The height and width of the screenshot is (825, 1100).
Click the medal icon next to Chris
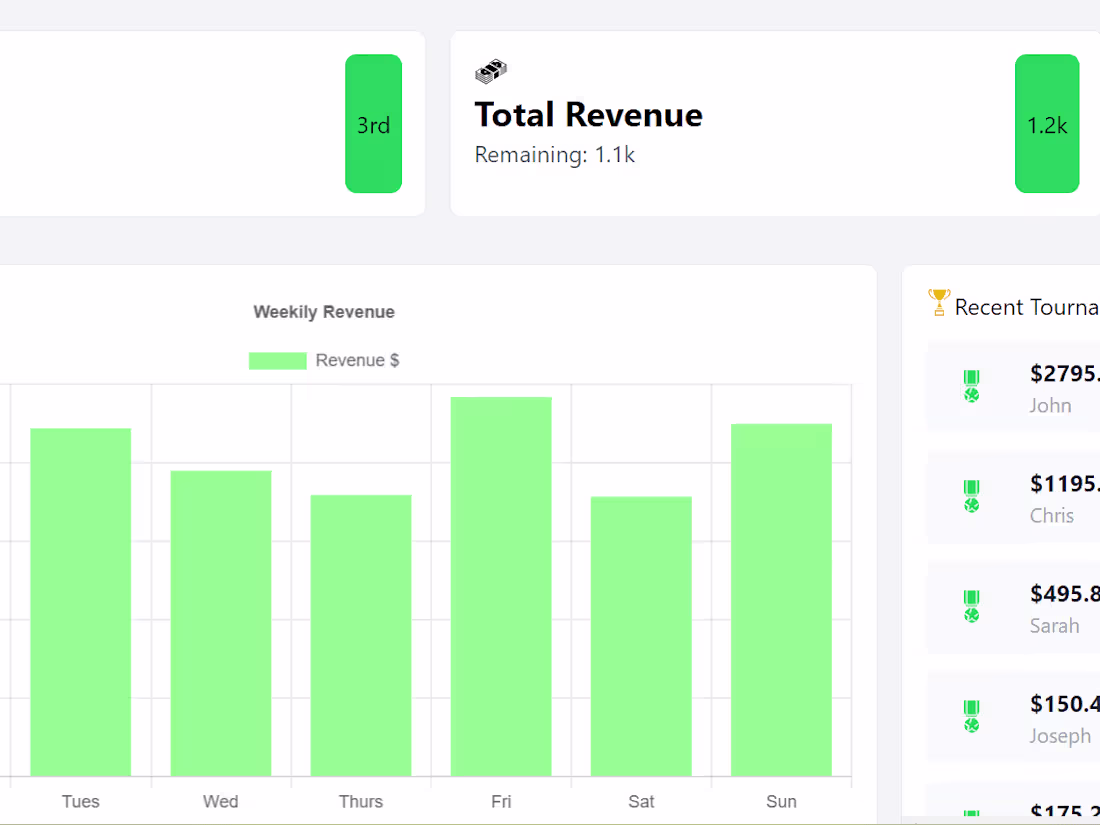click(971, 496)
